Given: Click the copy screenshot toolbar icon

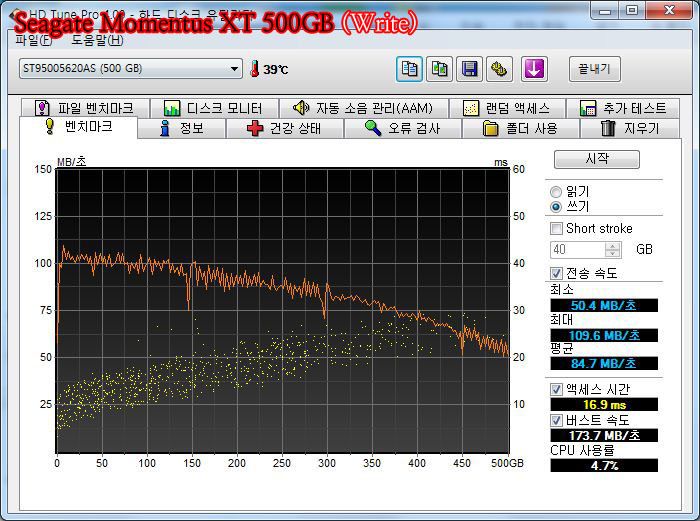Looking at the screenshot, I should (x=439, y=69).
